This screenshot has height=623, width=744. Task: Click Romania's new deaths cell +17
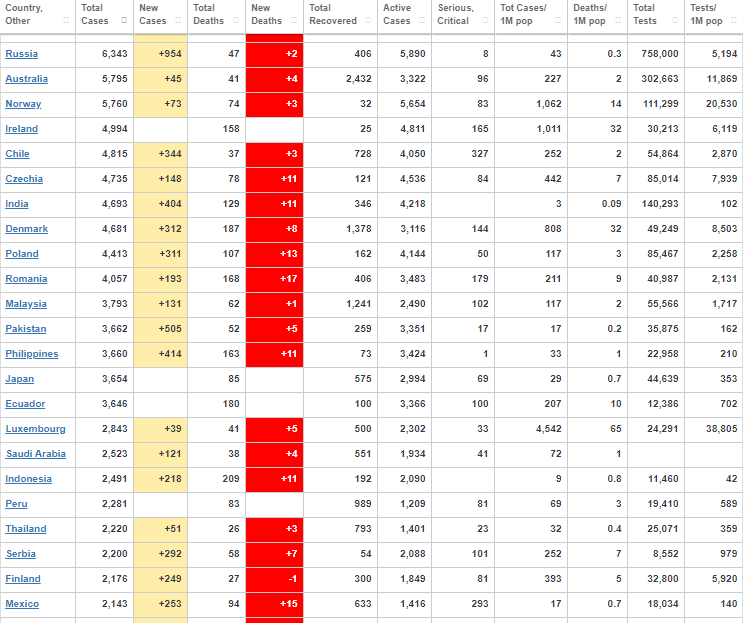click(275, 279)
